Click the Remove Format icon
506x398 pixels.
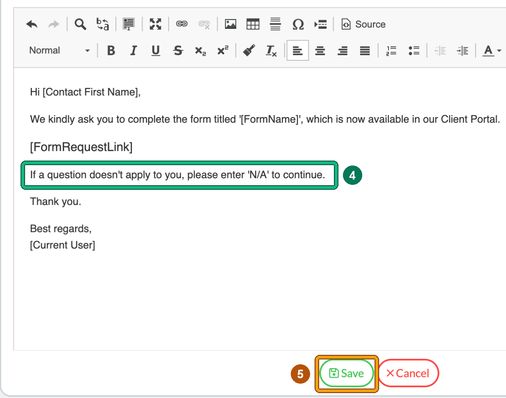point(271,51)
